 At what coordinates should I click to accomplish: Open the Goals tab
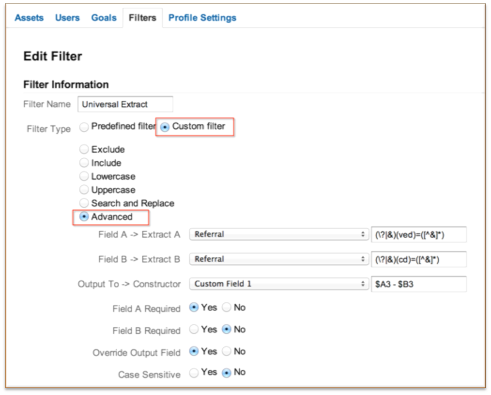(x=104, y=18)
